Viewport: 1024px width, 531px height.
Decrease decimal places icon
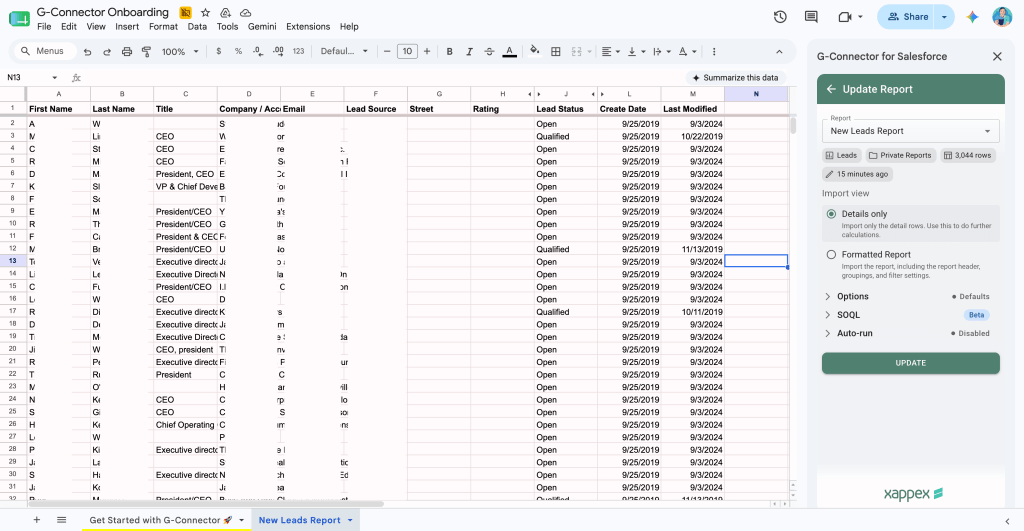[258, 52]
